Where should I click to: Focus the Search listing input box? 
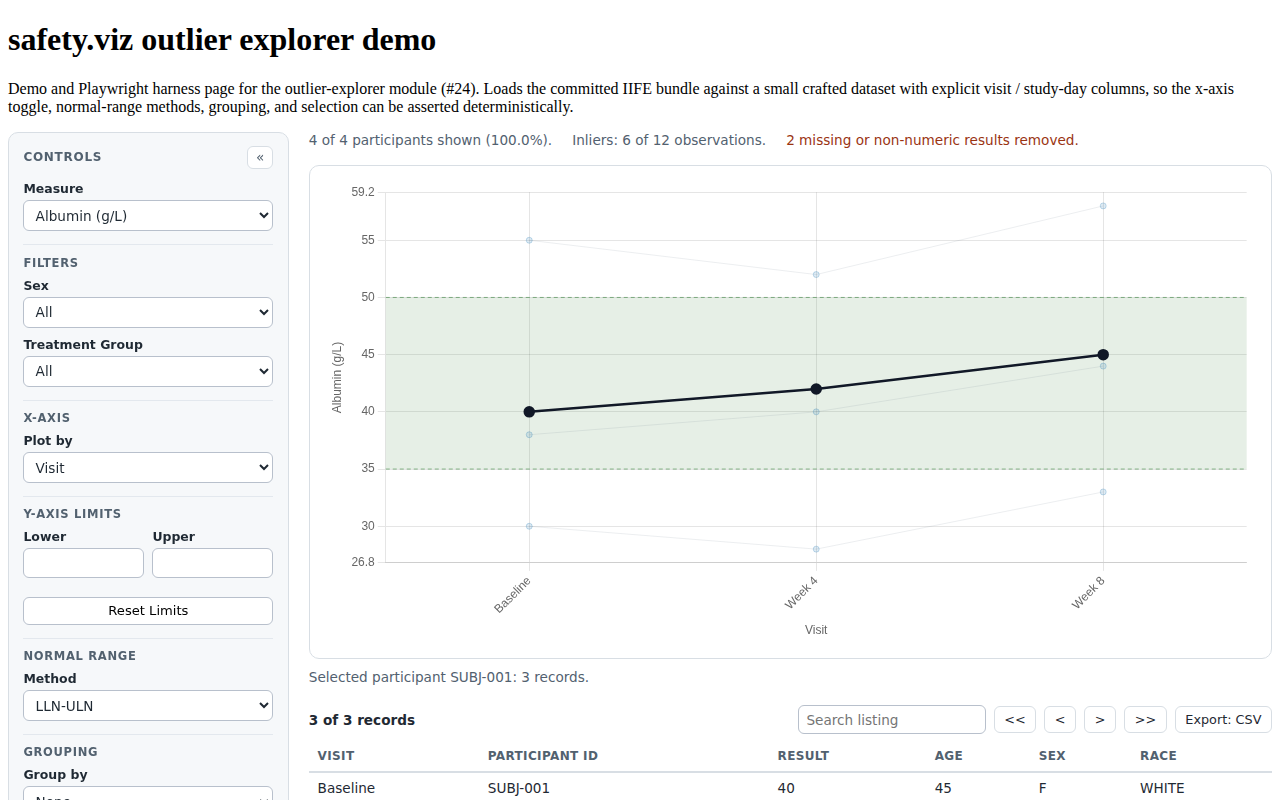click(892, 719)
